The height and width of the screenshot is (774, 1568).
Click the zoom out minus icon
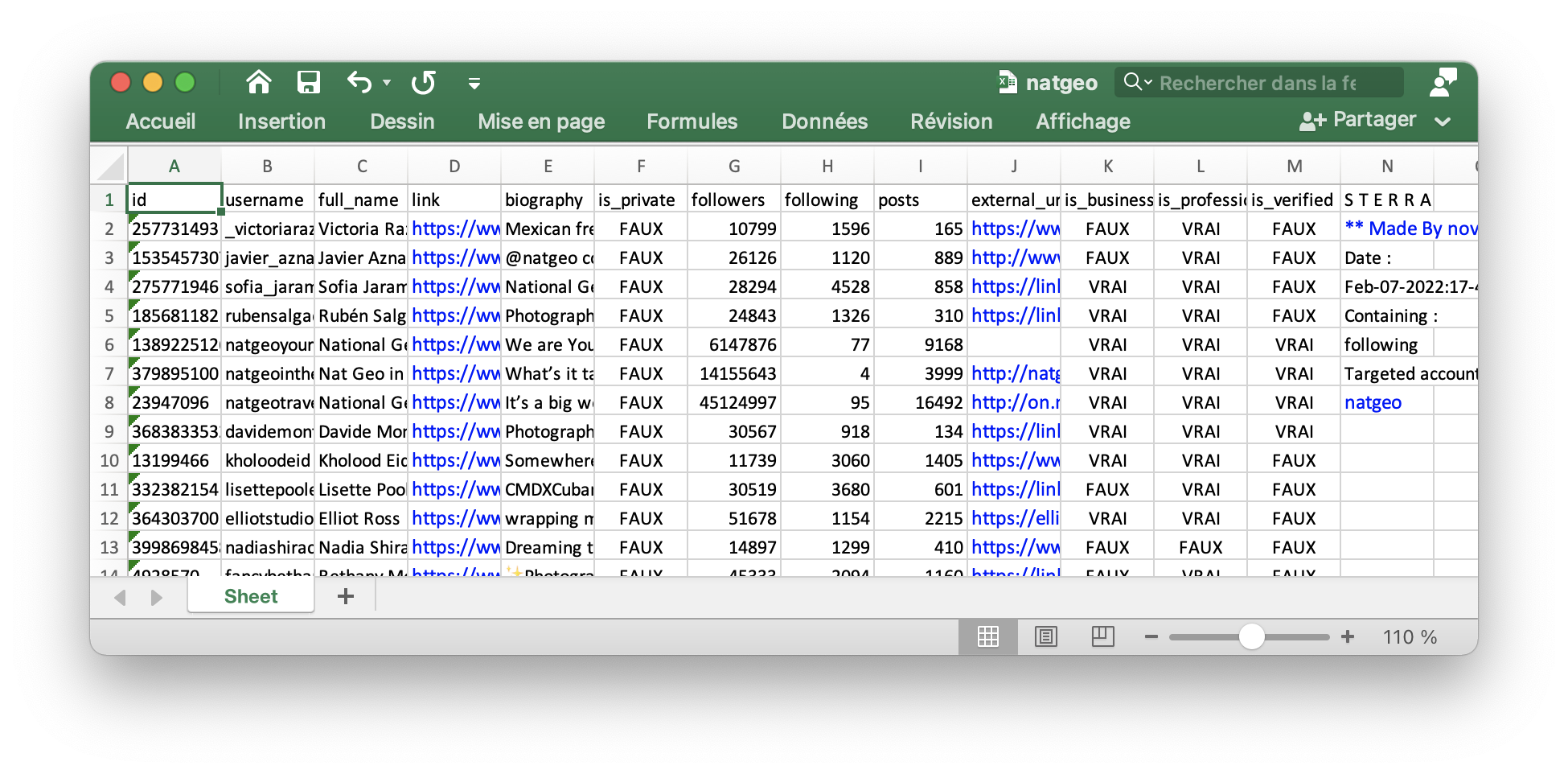1151,636
